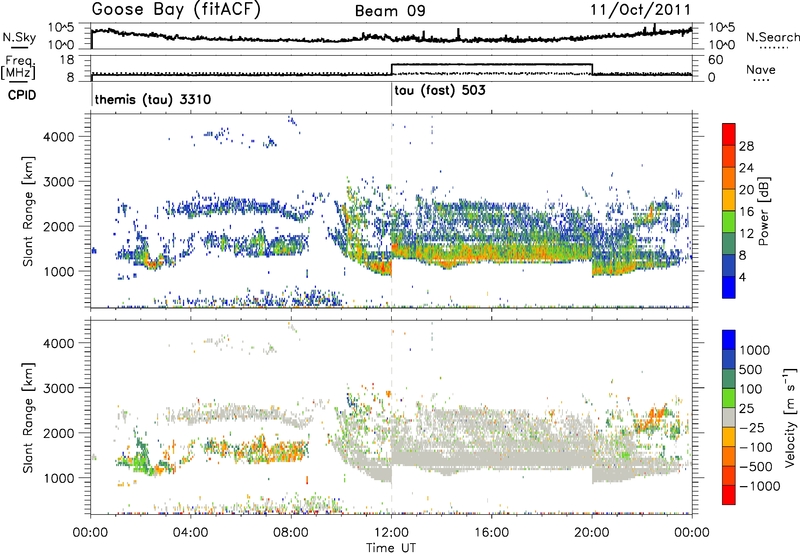Click the 'Freq. [MHz]' axis label
800x554 pixels.
coord(20,68)
